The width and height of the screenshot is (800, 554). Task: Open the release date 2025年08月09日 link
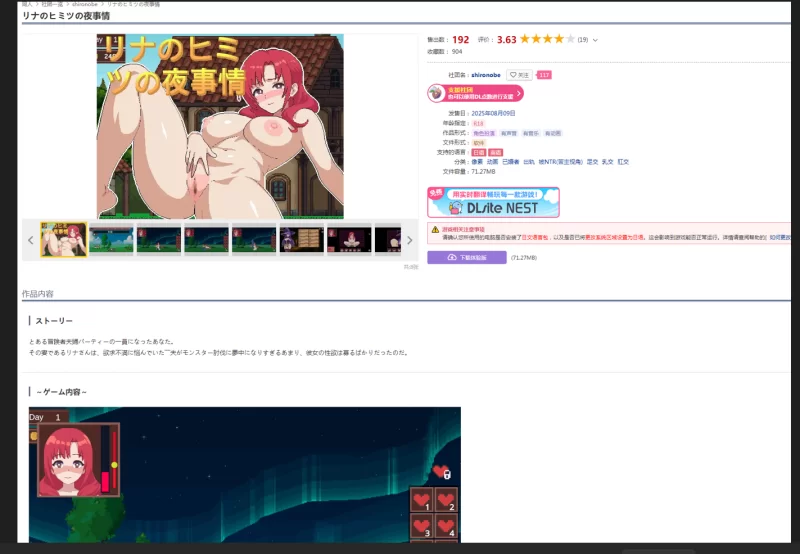493,113
